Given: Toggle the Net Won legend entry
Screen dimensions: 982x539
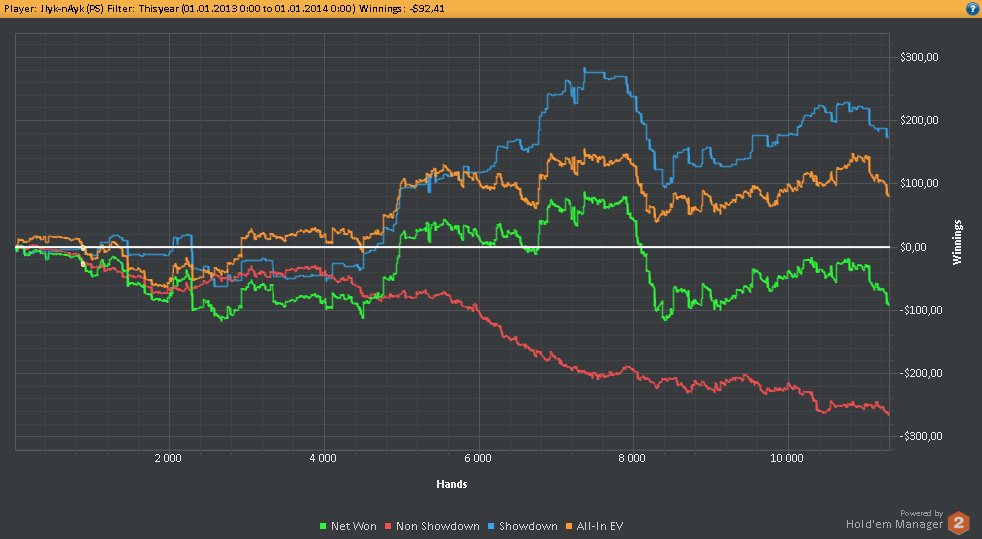Looking at the screenshot, I should pos(348,526).
